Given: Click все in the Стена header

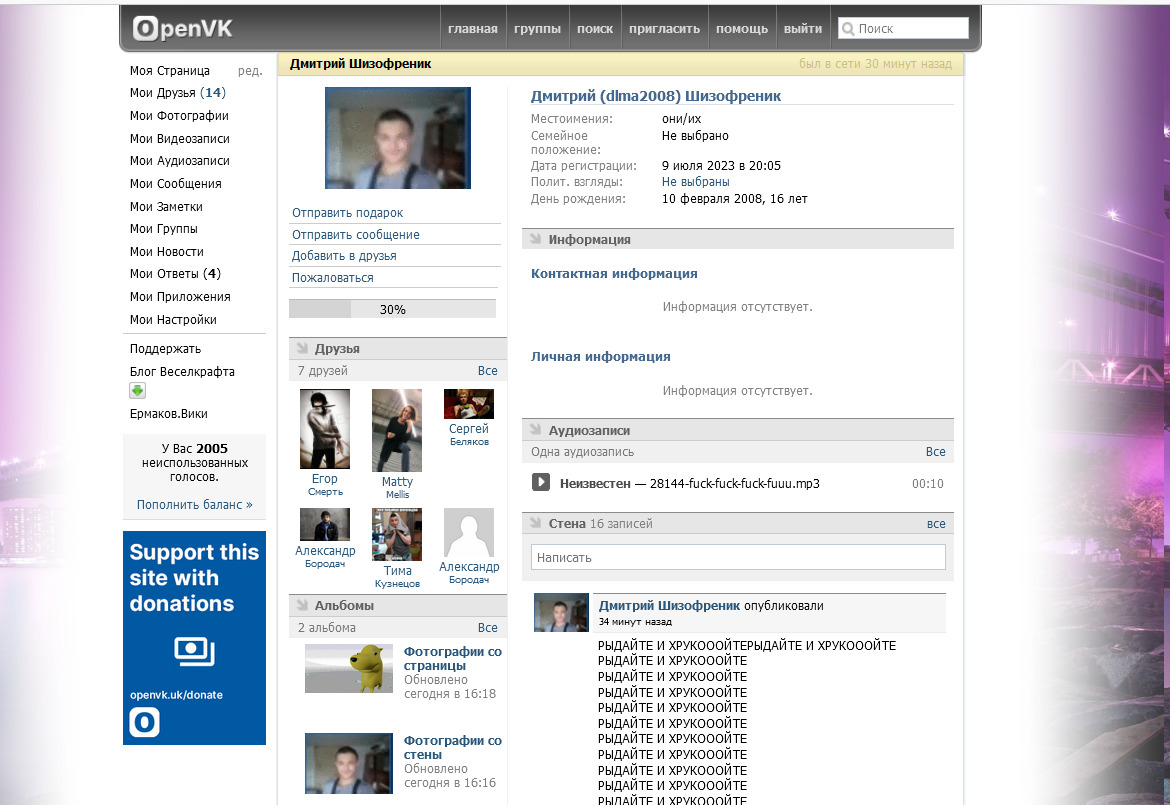Looking at the screenshot, I should [x=936, y=524].
